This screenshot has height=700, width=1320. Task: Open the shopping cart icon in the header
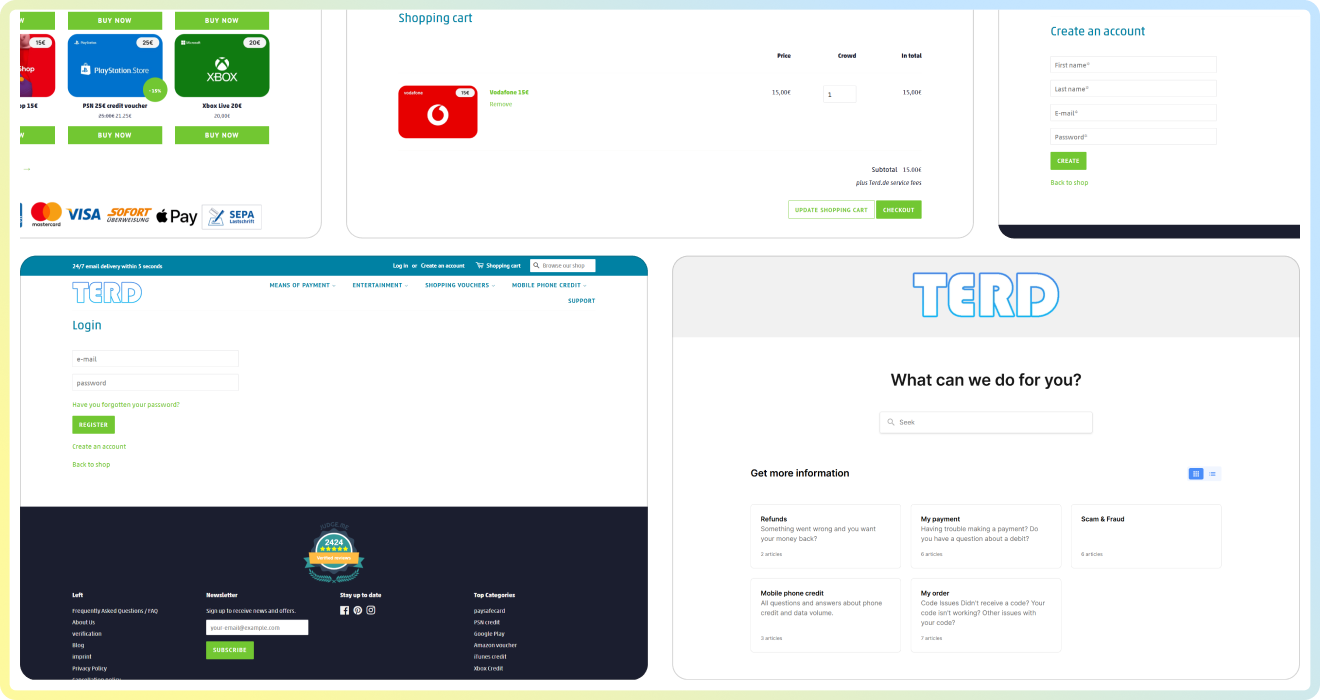[479, 266]
